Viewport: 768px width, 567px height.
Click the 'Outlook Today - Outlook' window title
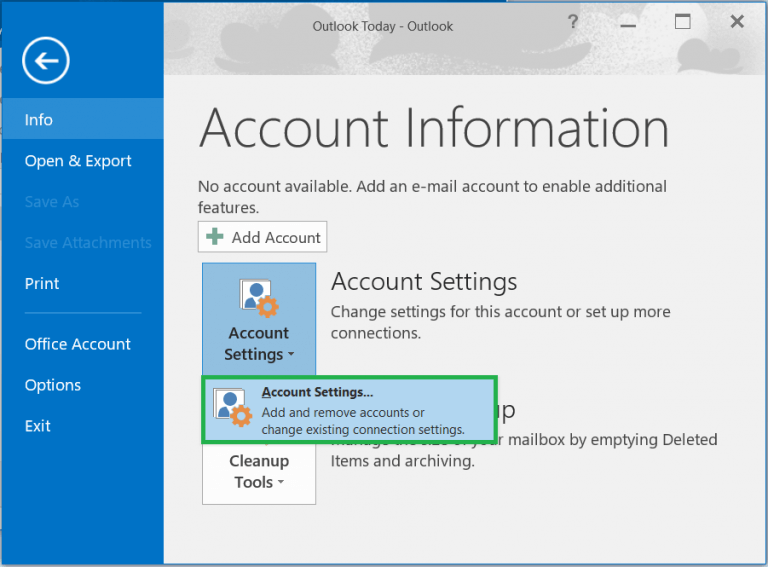click(x=383, y=26)
